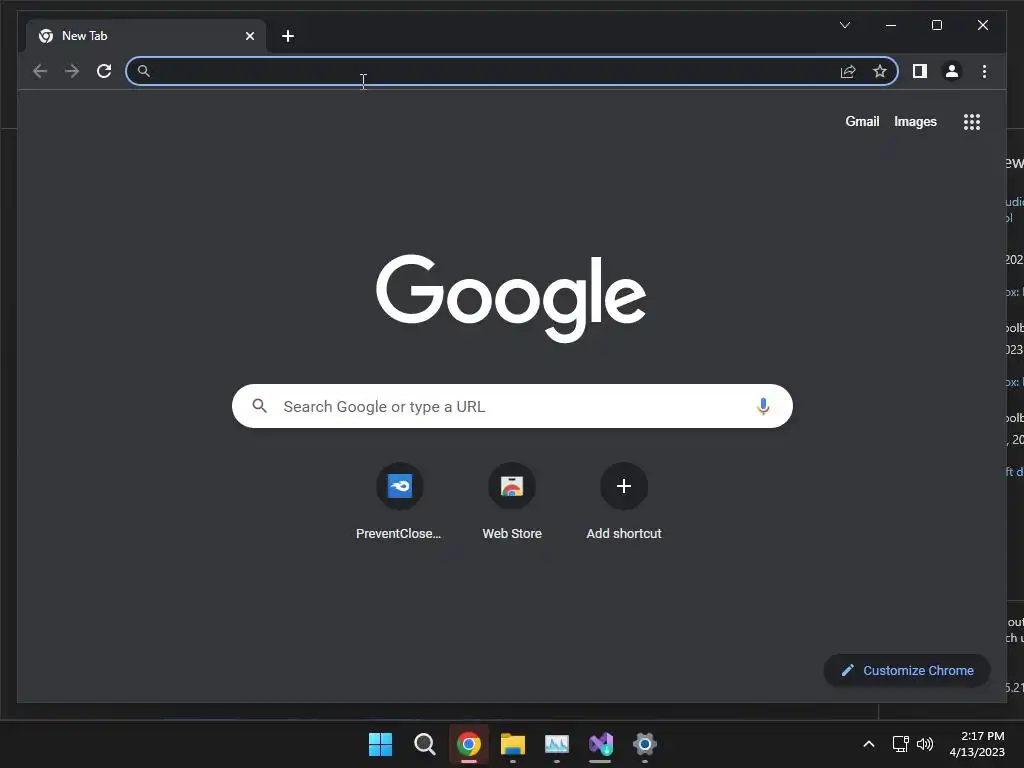
Task: Click the Customize Chrome button
Action: [907, 671]
